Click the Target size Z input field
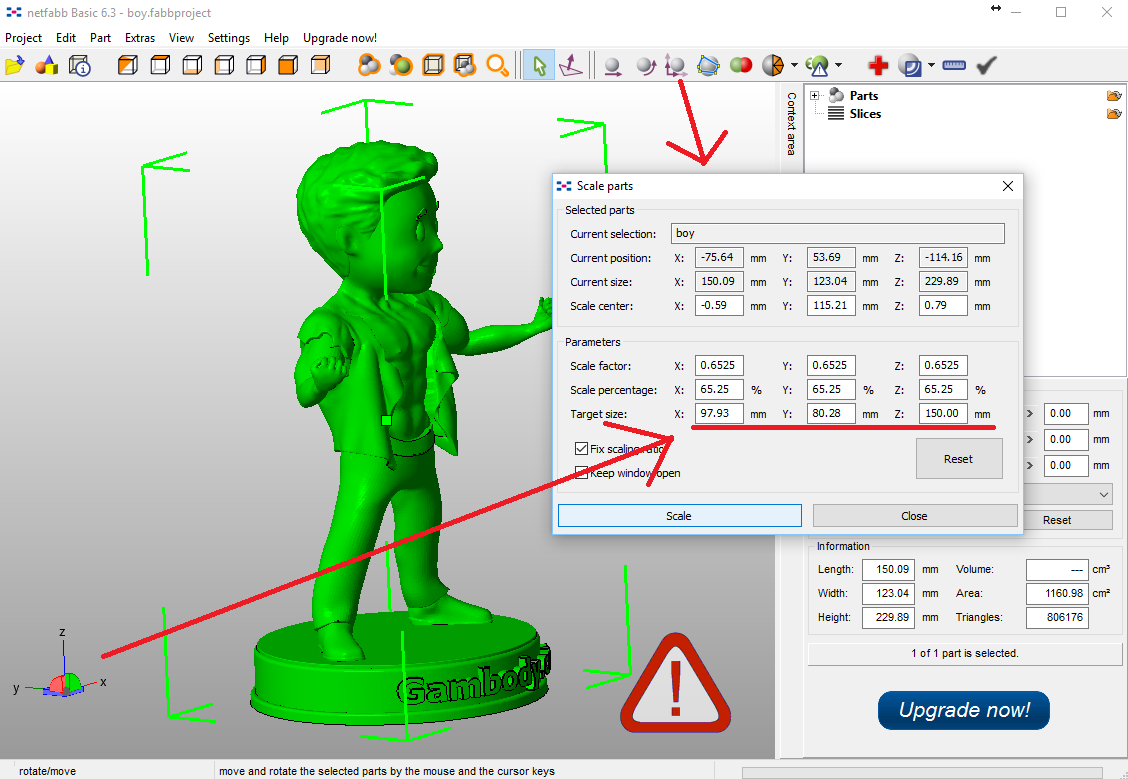 point(942,413)
